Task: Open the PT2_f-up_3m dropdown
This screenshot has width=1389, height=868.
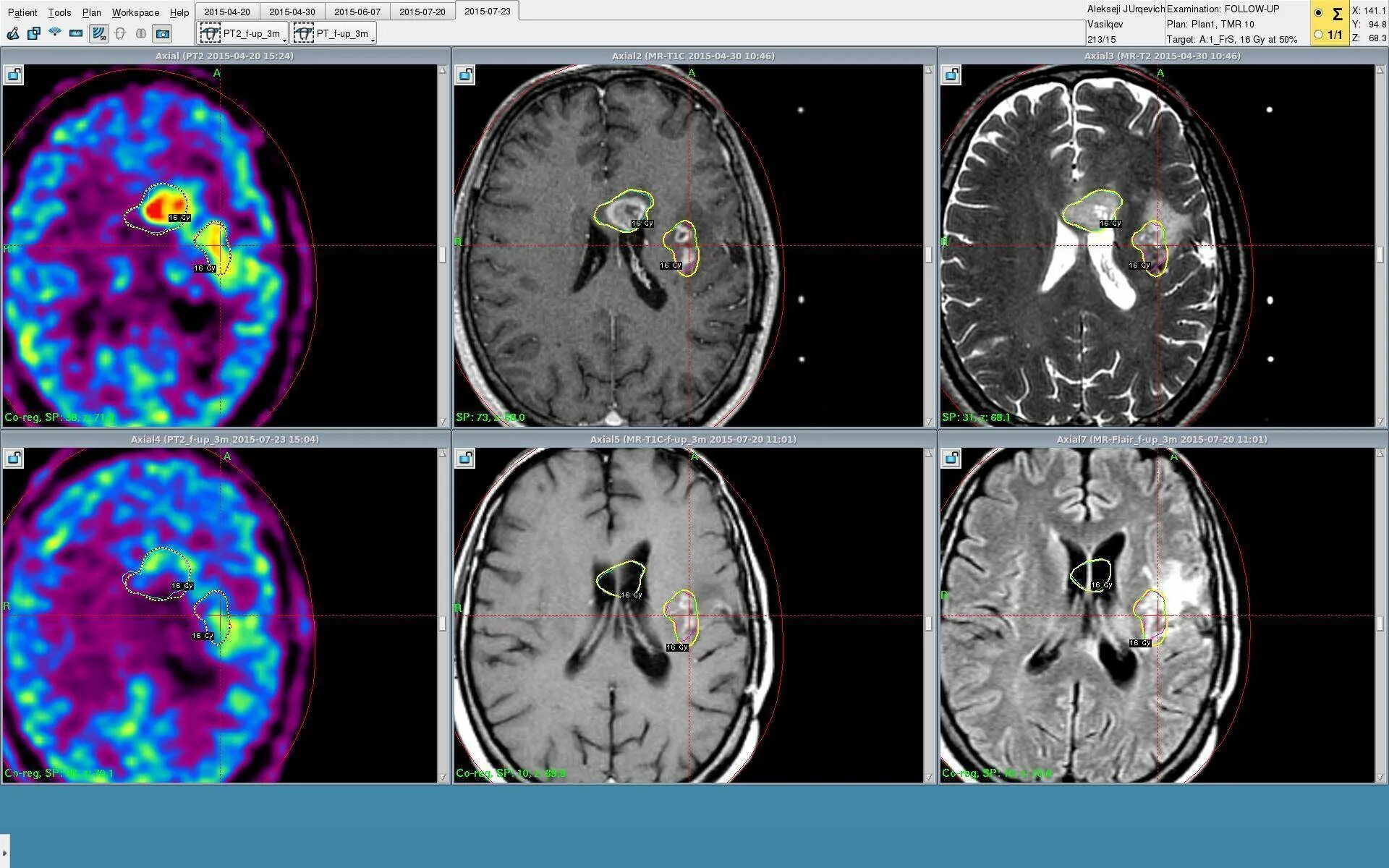Action: (244, 33)
